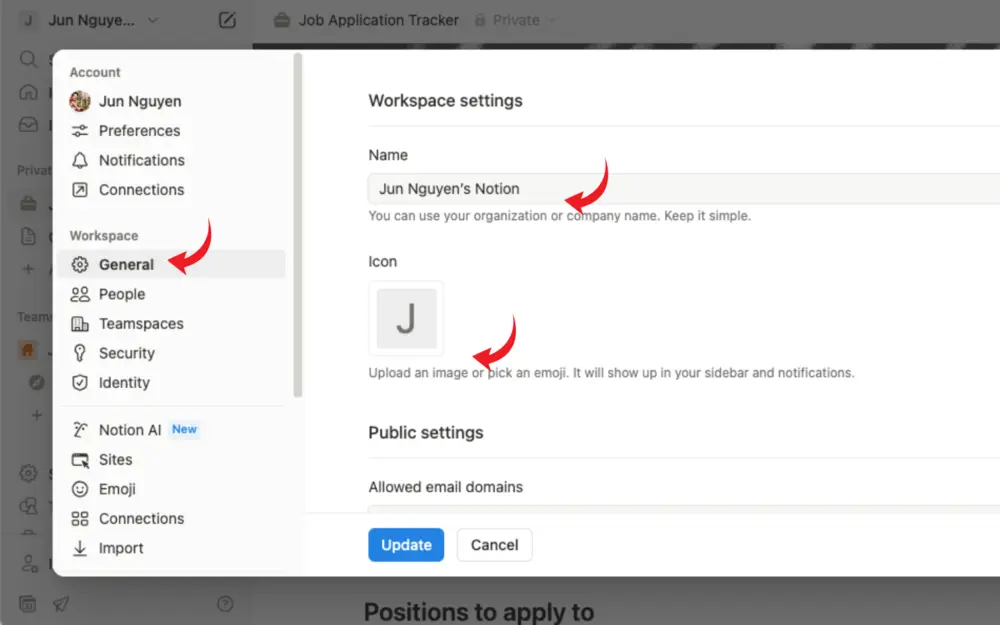Open Preferences in settings sidebar
This screenshot has height=625, width=1000.
tap(171, 131)
